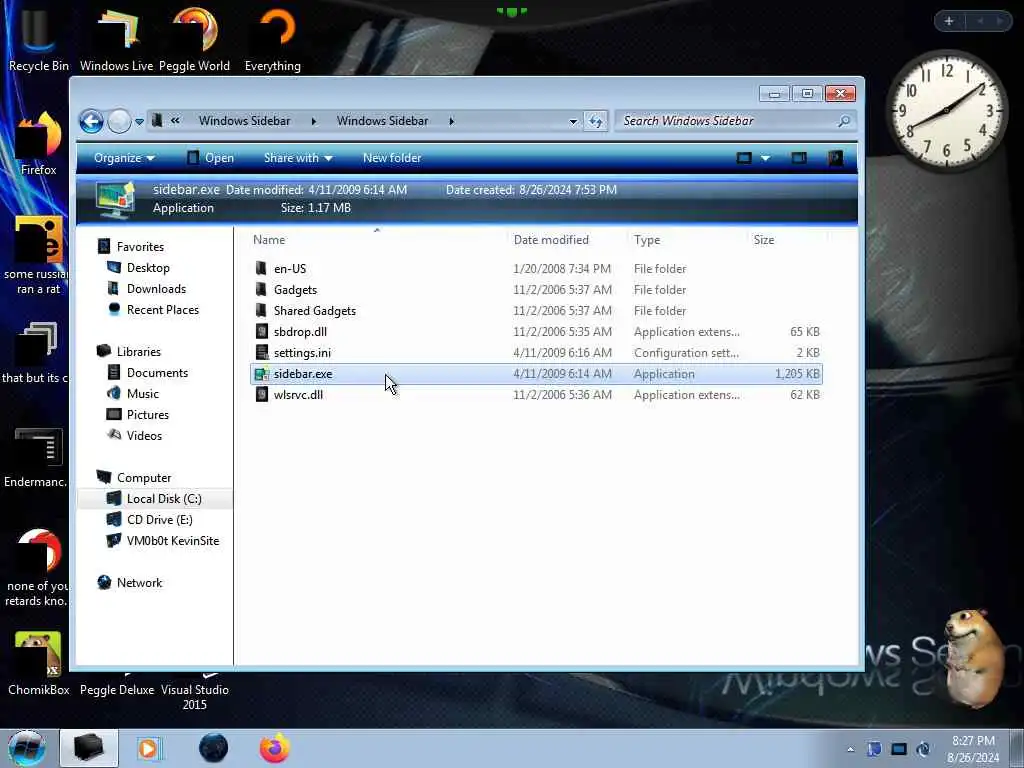
Task: Open Visual Studio 2015 desktop shortcut
Action: coord(195,692)
